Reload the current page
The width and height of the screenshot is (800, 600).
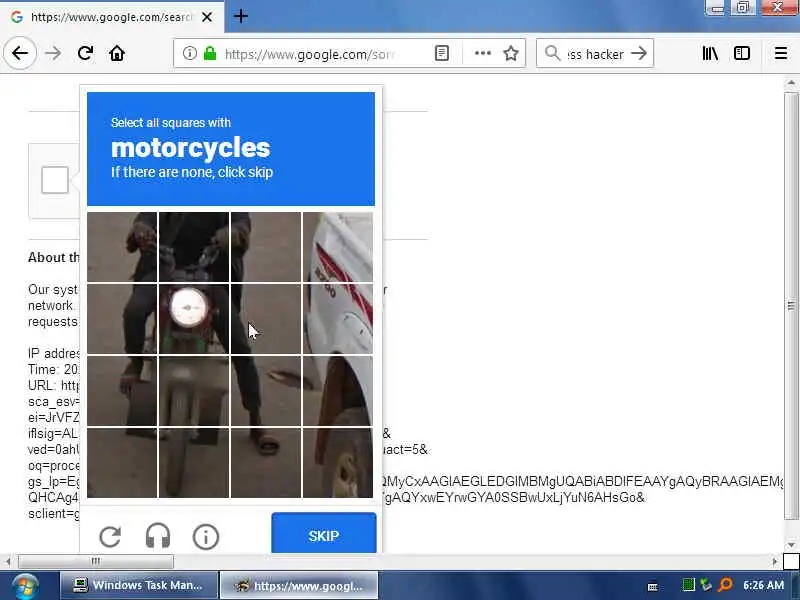tap(85, 53)
